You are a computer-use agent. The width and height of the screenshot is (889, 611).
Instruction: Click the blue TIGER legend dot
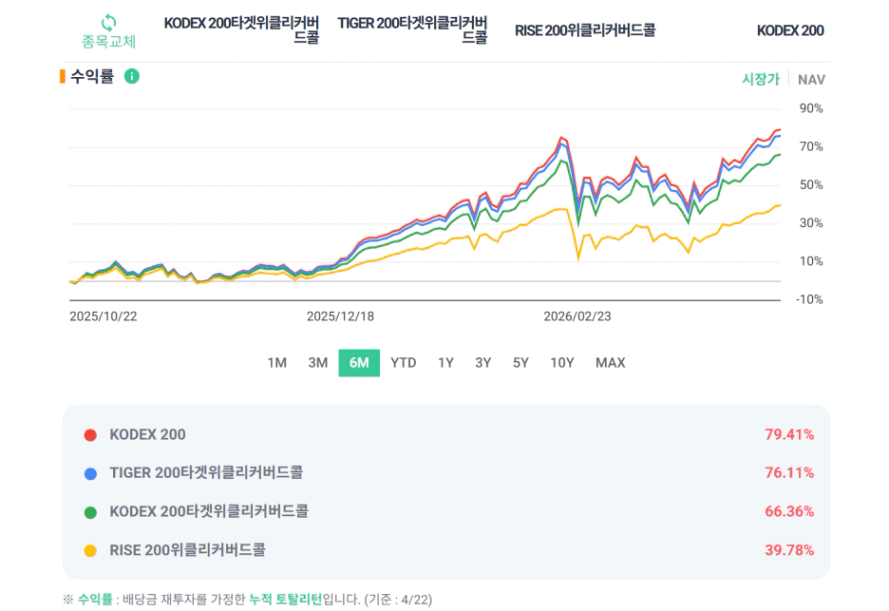pos(90,474)
